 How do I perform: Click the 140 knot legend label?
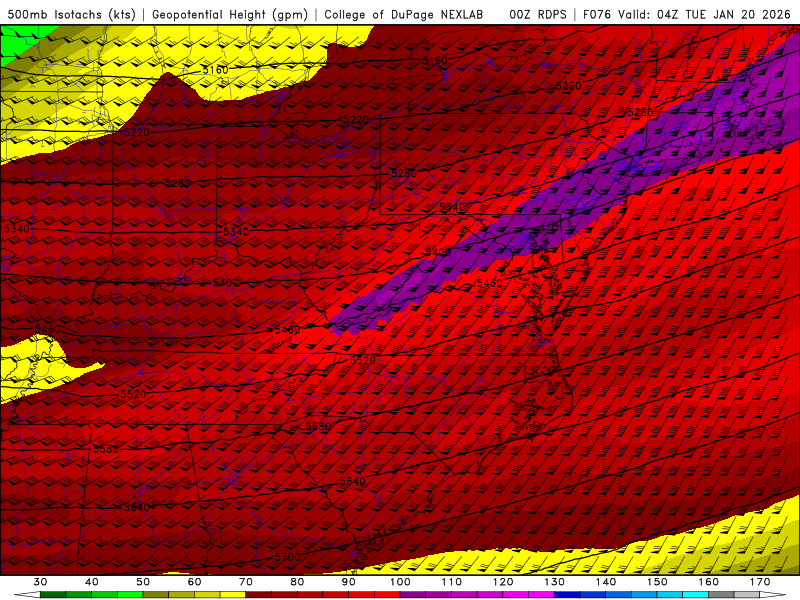pos(606,582)
